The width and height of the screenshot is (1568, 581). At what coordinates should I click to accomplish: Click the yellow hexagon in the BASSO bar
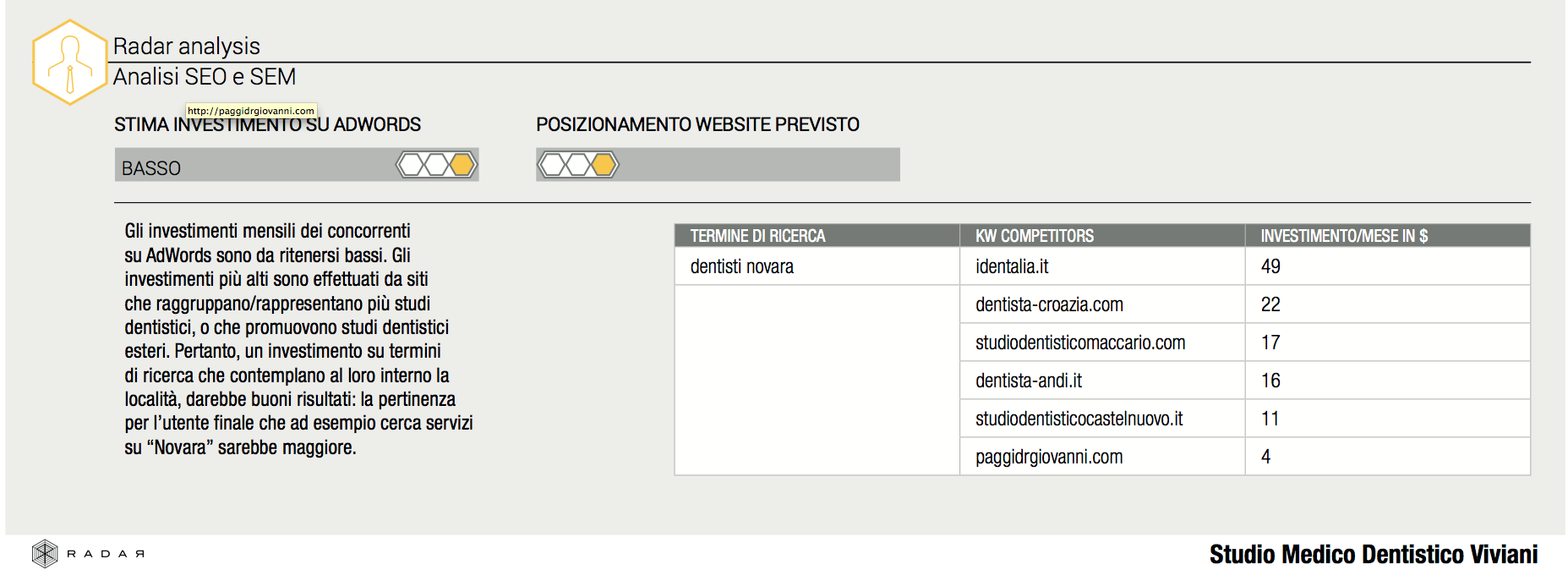coord(462,164)
